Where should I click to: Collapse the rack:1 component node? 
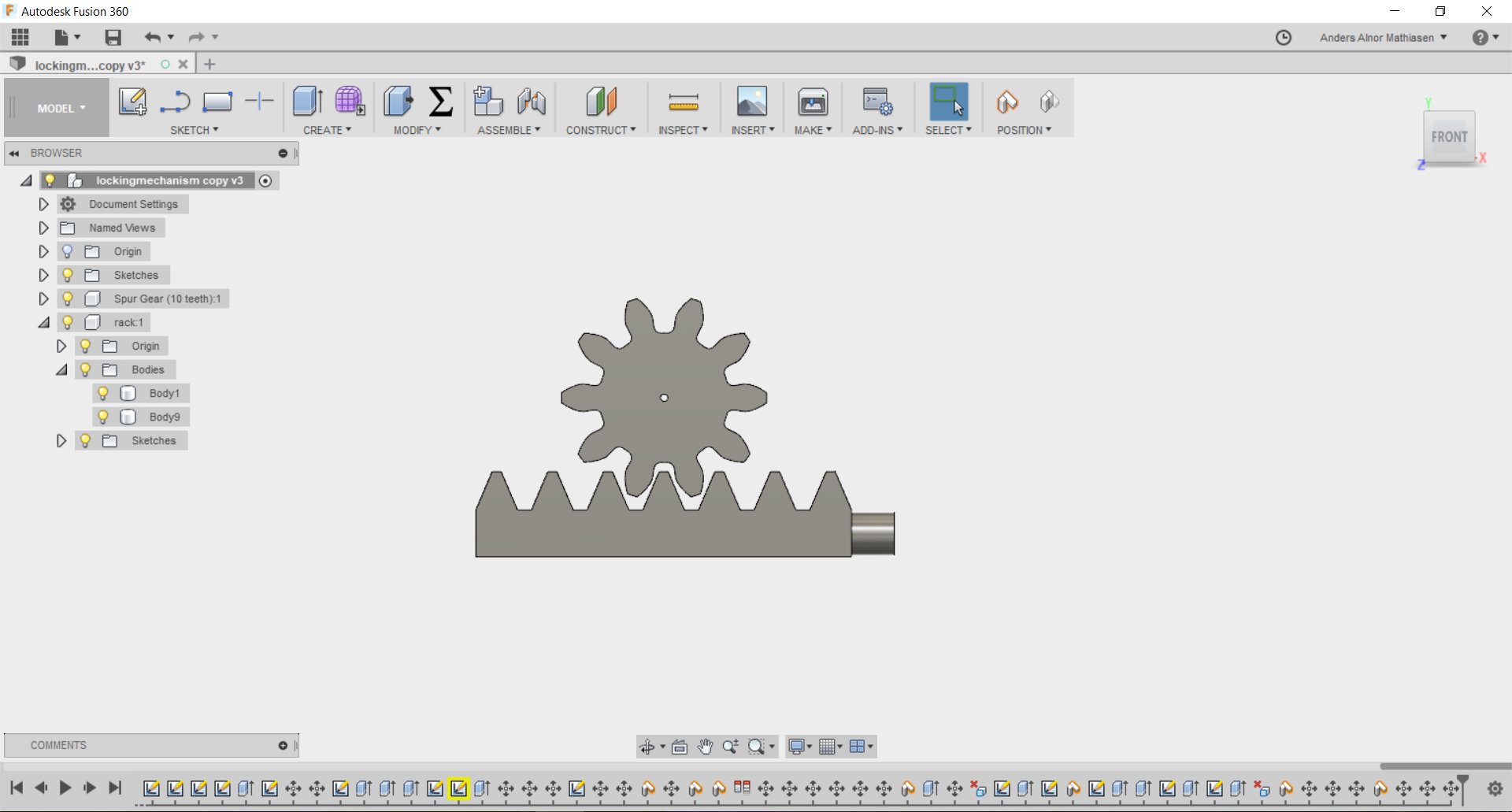[x=44, y=322]
